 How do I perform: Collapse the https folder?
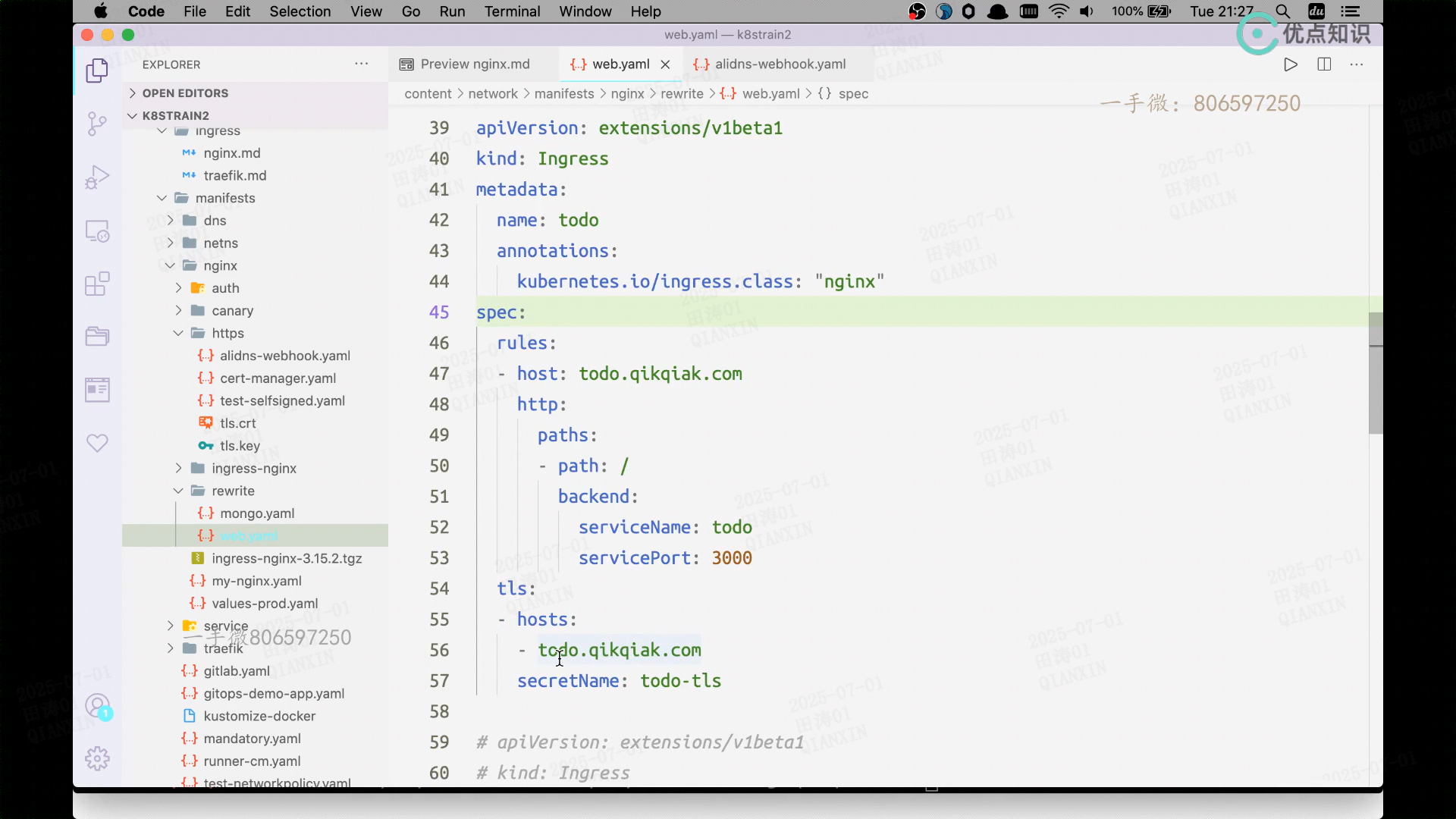227,334
